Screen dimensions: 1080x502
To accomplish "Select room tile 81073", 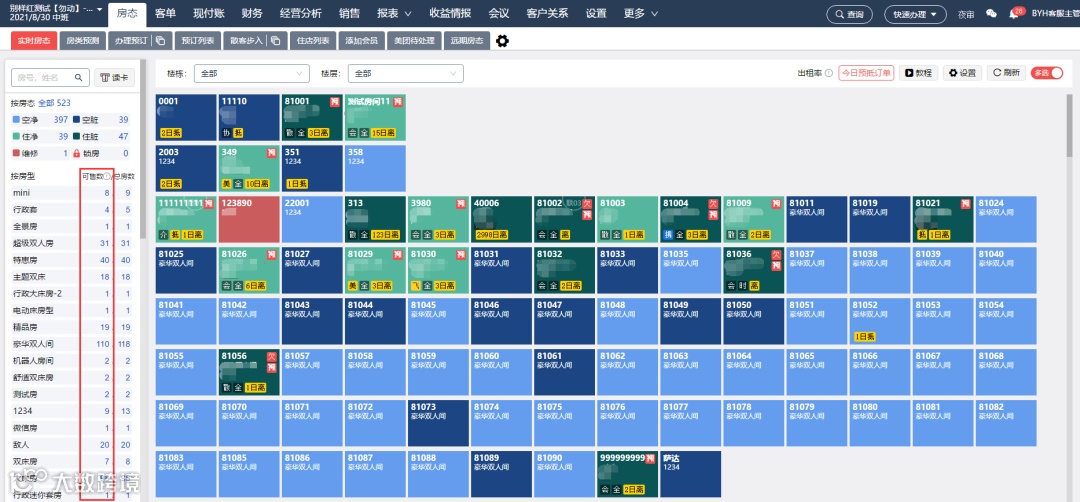I will [x=438, y=423].
